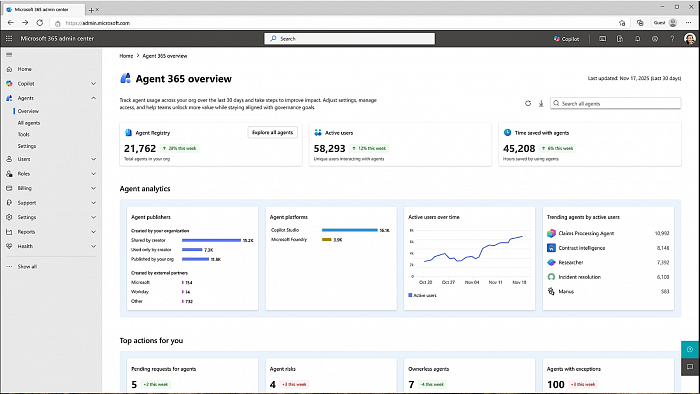Expand the Users section chevron
The width and height of the screenshot is (700, 394).
[x=93, y=159]
